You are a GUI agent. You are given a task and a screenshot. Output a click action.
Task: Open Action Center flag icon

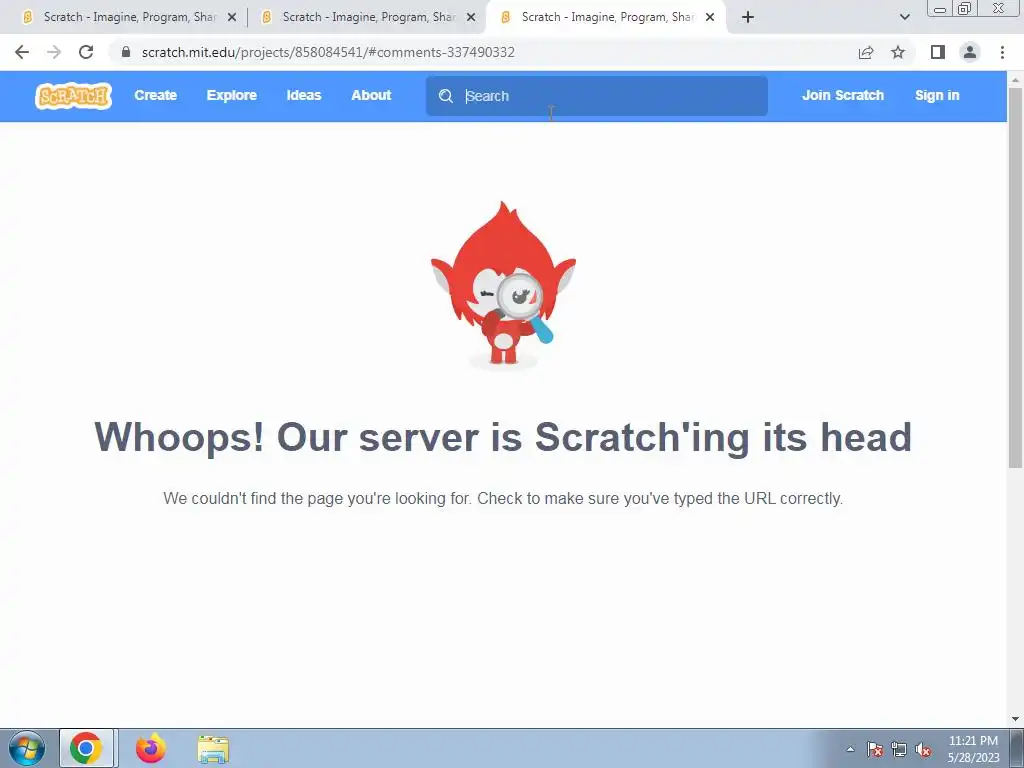874,750
